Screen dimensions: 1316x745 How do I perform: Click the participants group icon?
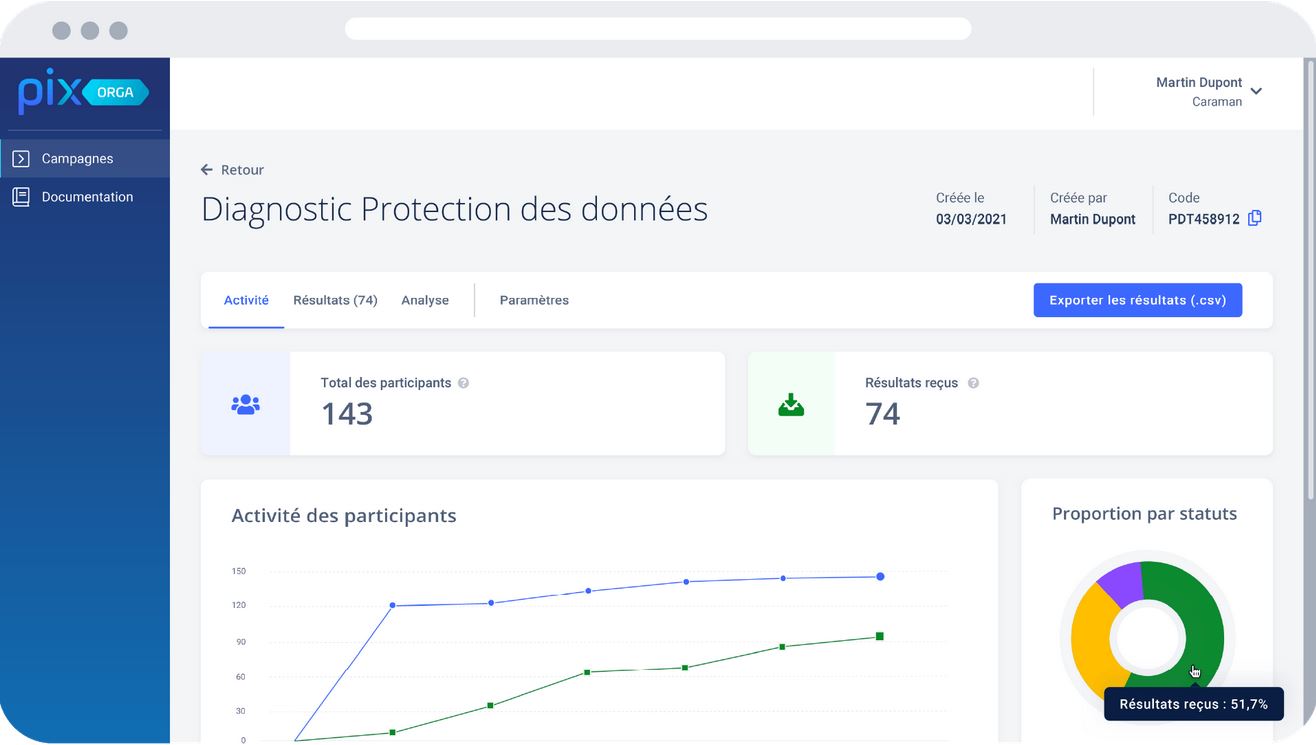click(245, 403)
